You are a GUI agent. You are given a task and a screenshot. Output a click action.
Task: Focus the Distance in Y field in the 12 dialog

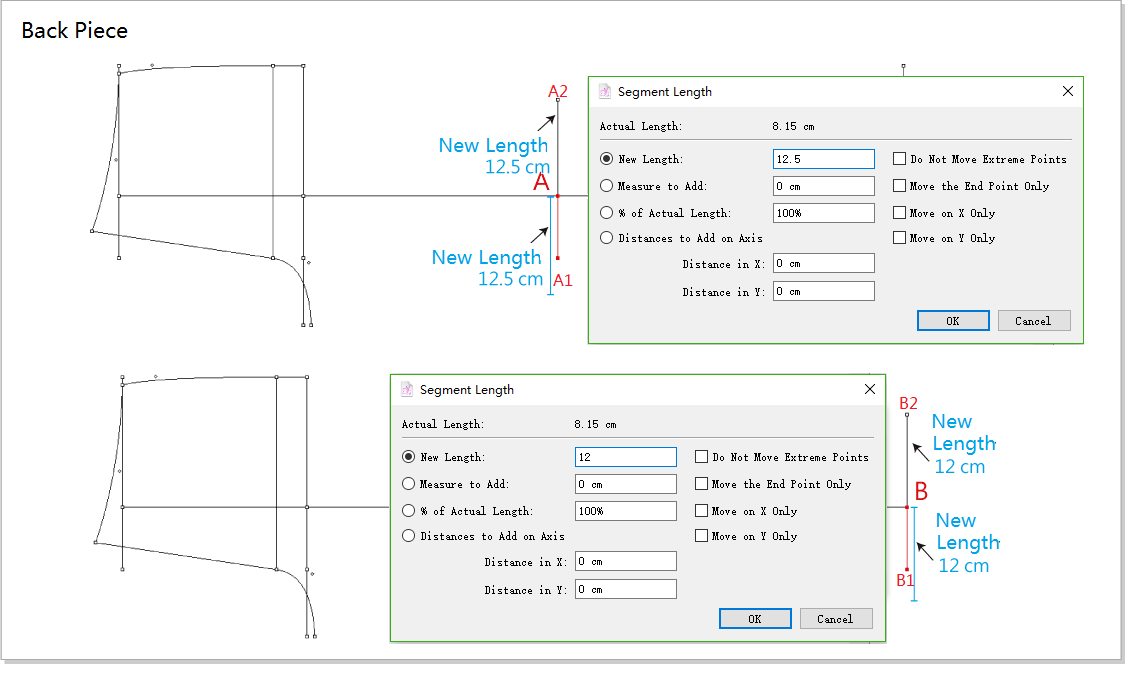pyautogui.click(x=625, y=590)
